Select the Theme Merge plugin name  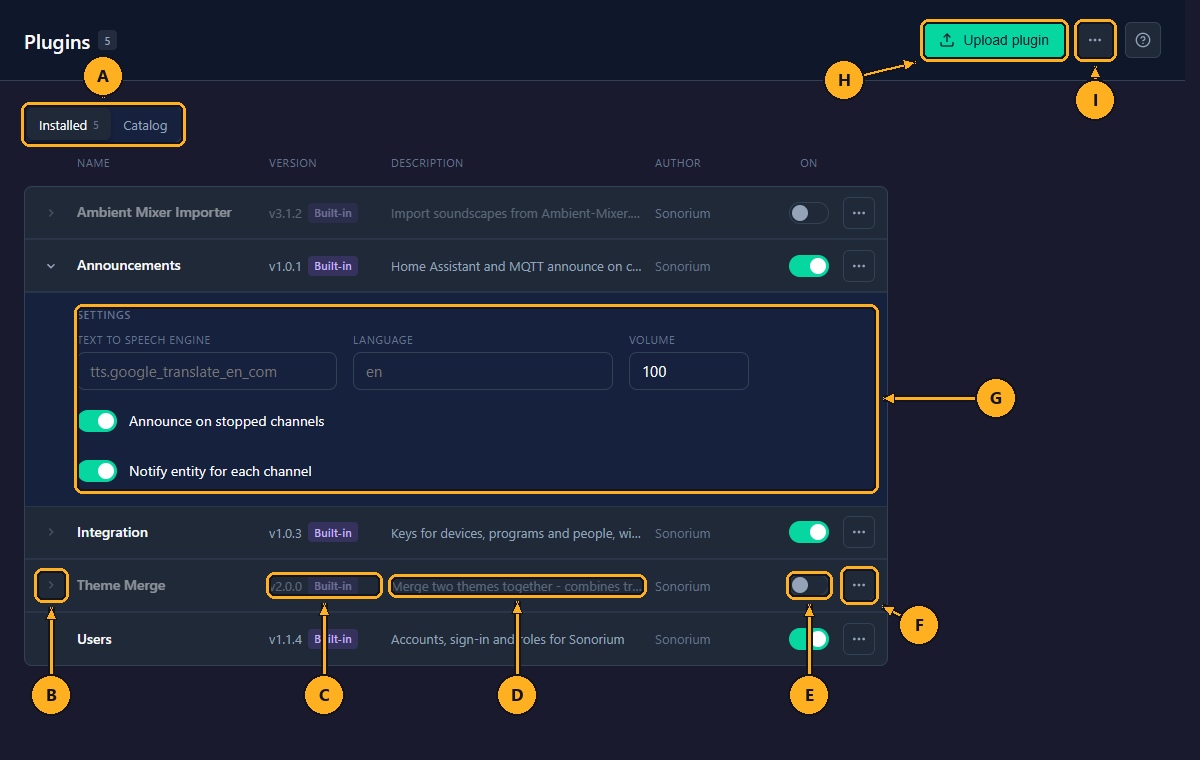(x=121, y=586)
